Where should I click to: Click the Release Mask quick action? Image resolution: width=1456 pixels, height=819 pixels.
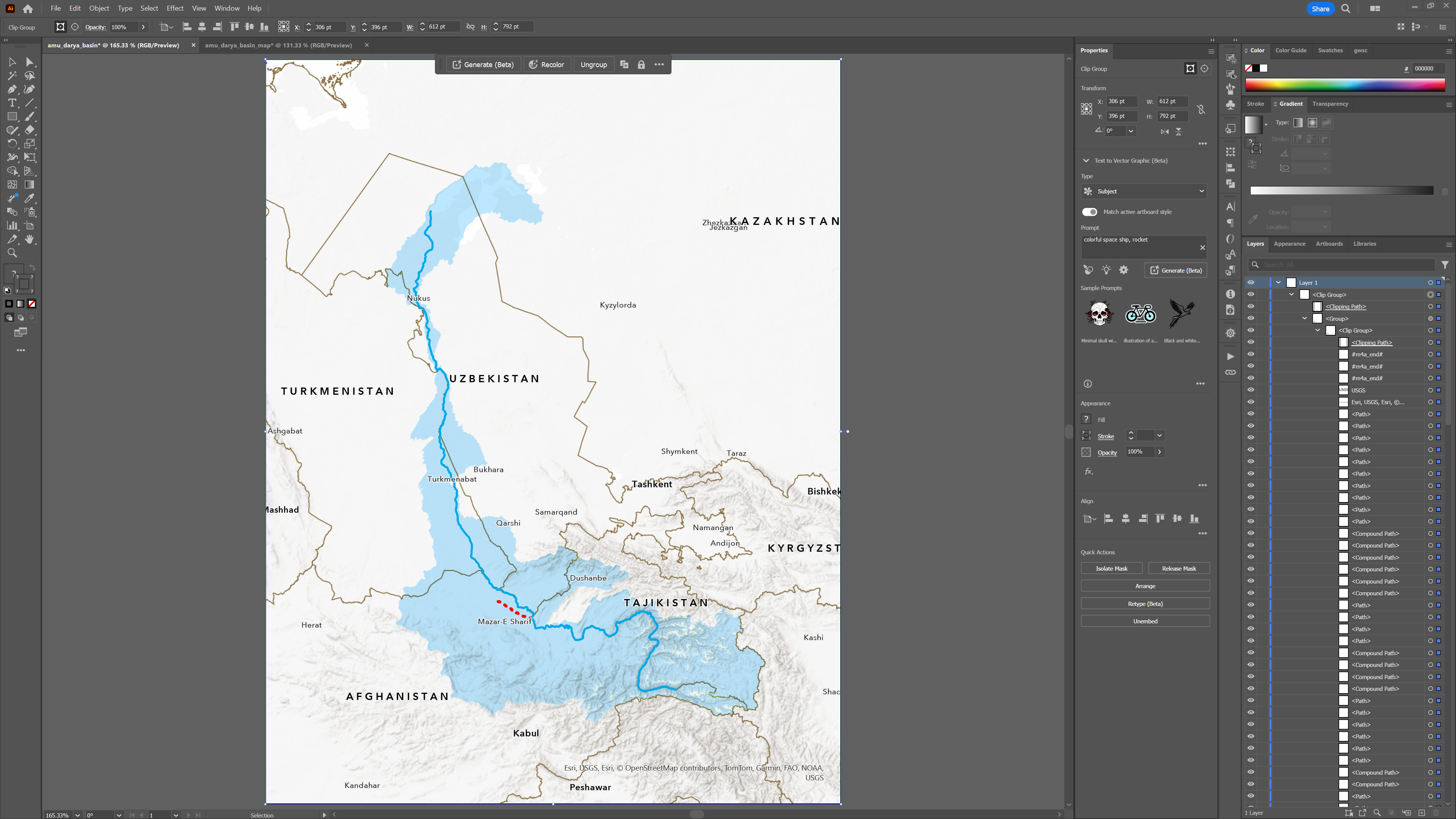[x=1179, y=568]
